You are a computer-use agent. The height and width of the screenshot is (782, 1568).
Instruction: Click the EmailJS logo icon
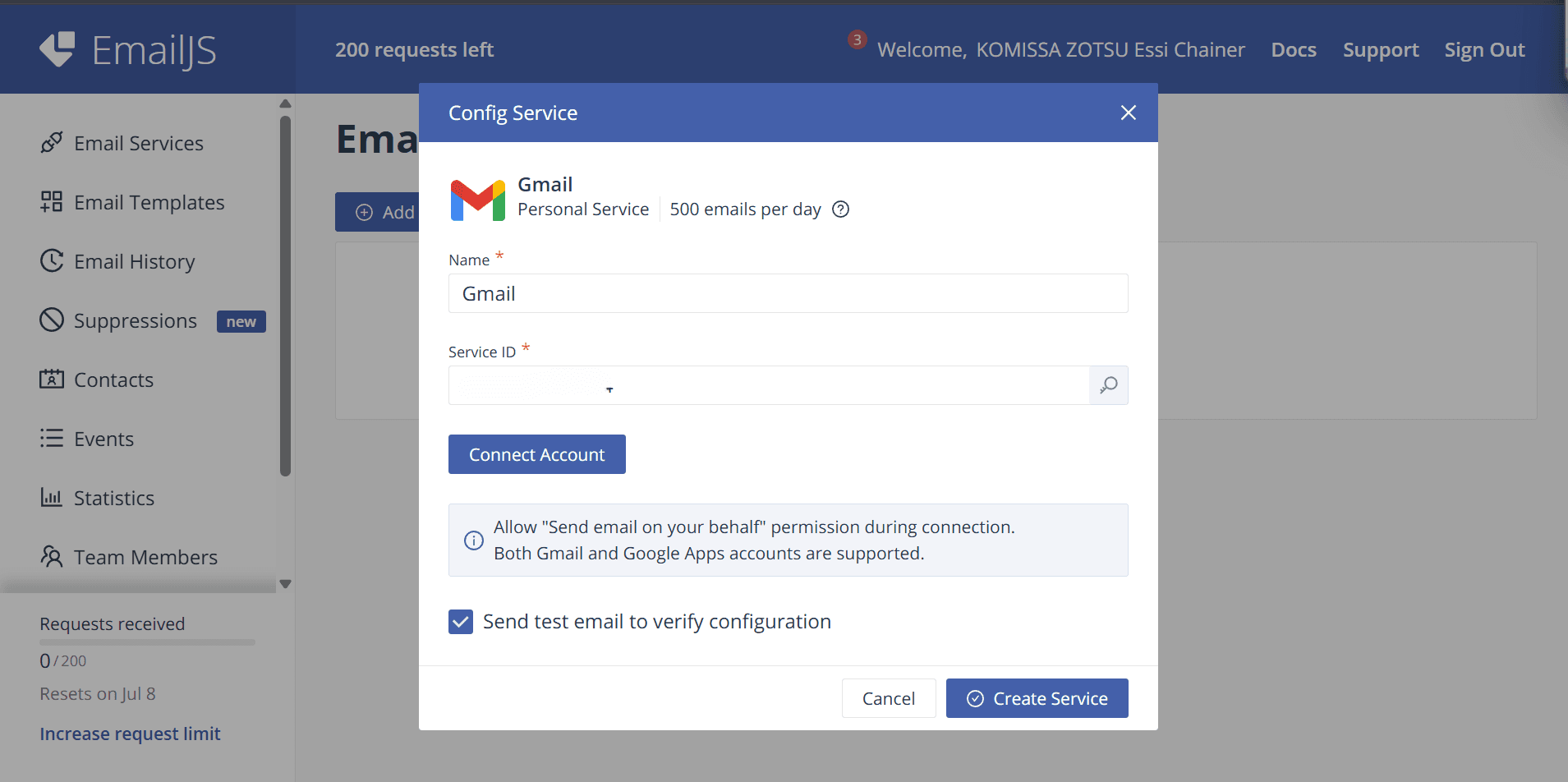tap(57, 49)
